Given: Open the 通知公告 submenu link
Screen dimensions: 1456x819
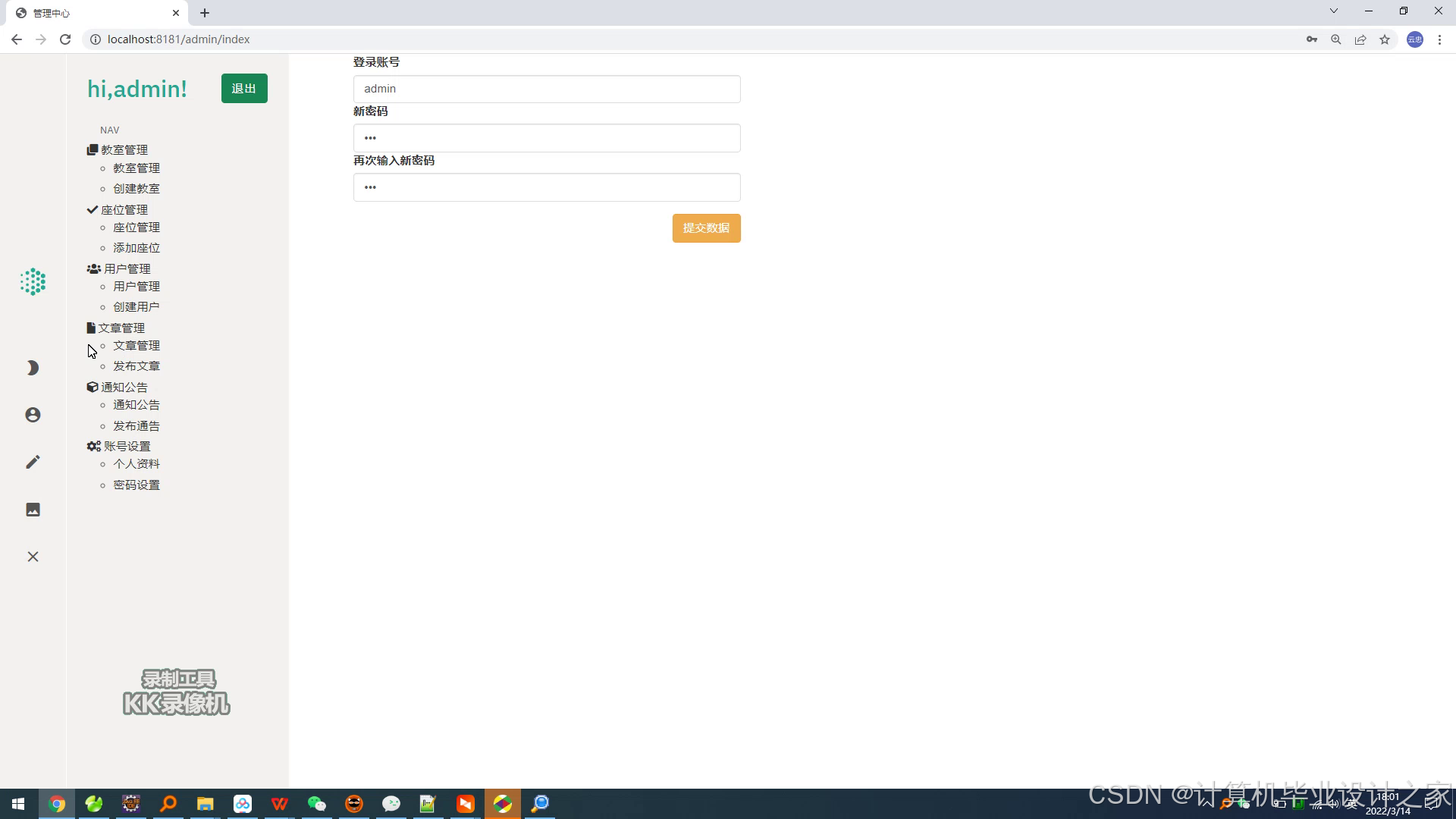Looking at the screenshot, I should click(x=136, y=405).
